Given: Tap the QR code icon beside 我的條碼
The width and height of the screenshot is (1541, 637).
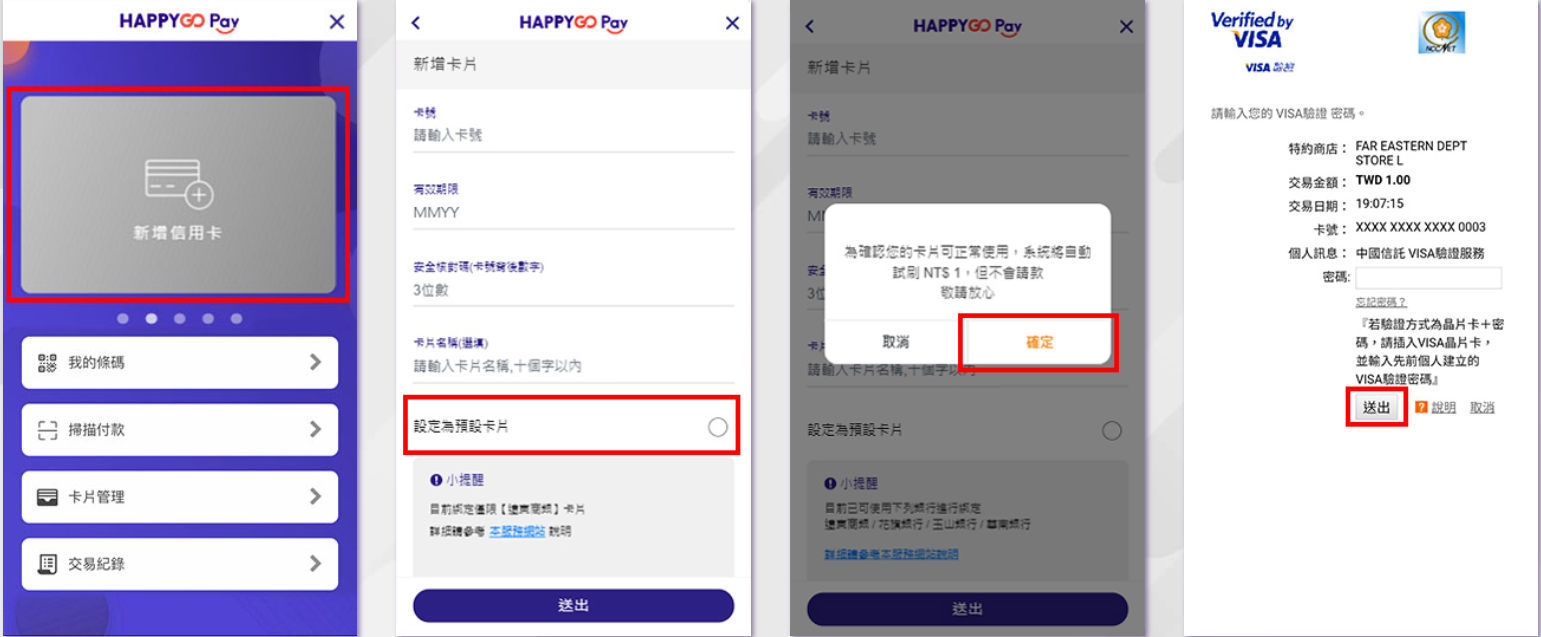Looking at the screenshot, I should pyautogui.click(x=47, y=363).
